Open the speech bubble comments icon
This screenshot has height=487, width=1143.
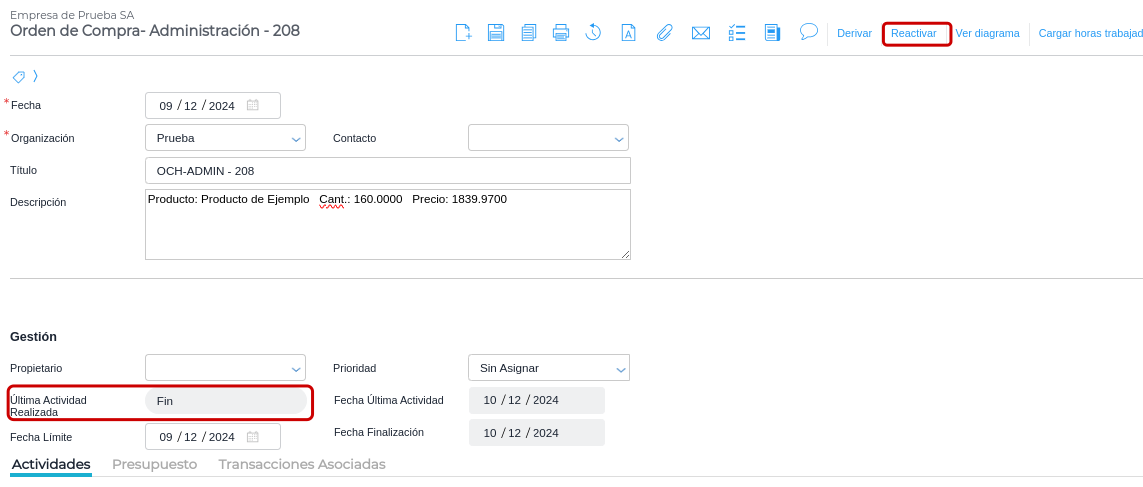[809, 32]
